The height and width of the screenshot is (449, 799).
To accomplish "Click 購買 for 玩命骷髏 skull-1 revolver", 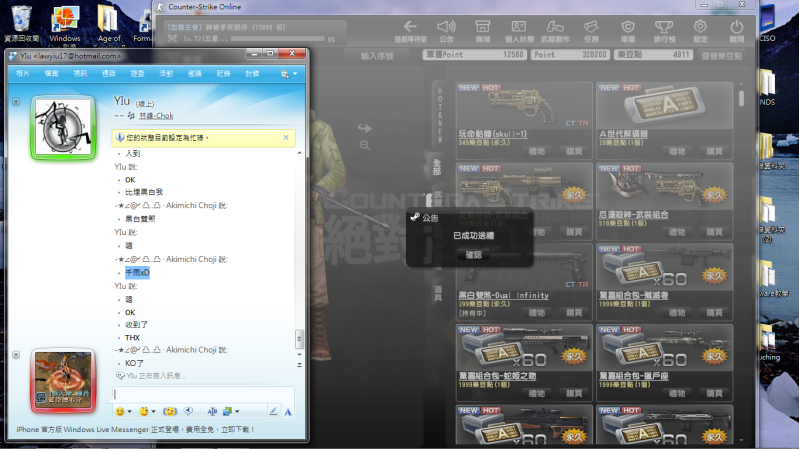I will pos(574,151).
